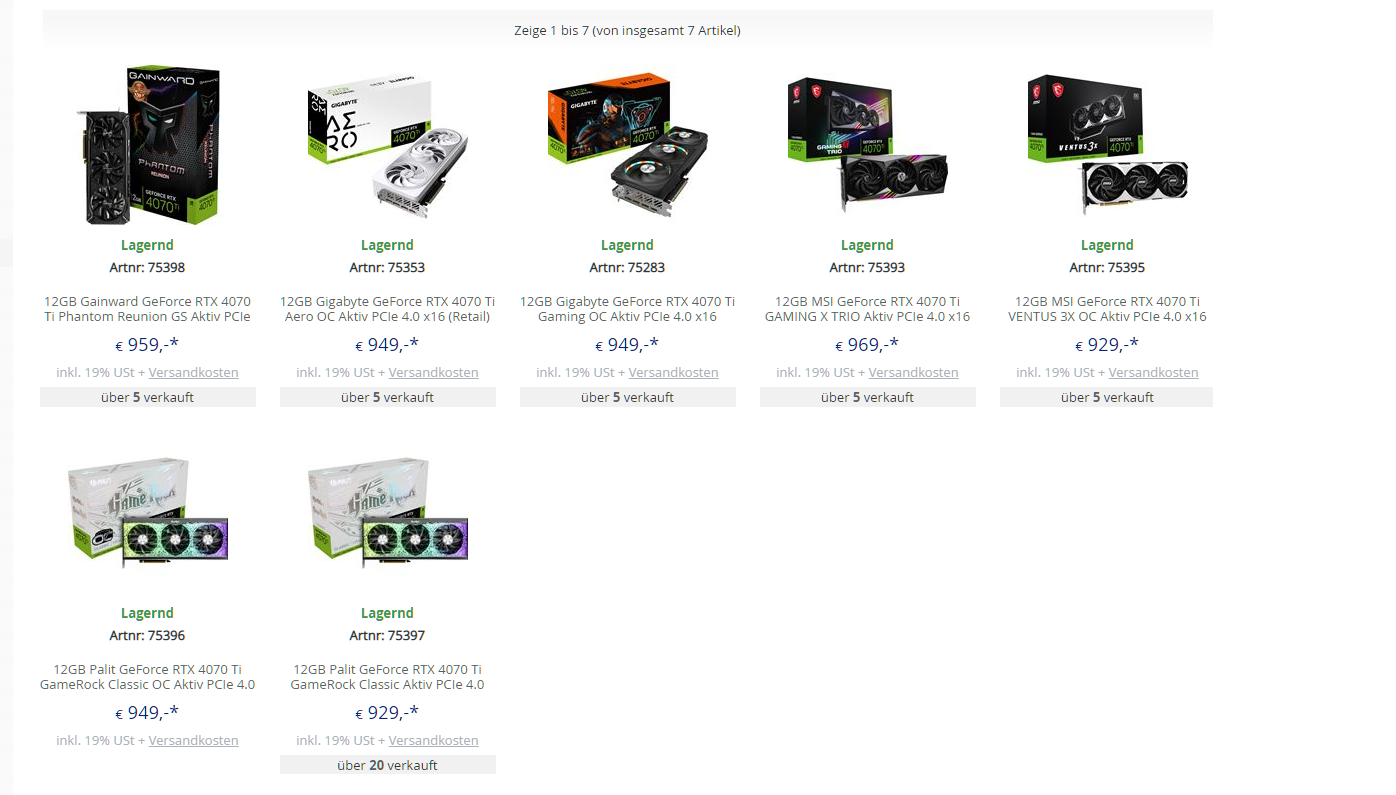
Task: Open the Gainward GeForce RTX 4070 Ti title link
Action: click(x=148, y=309)
